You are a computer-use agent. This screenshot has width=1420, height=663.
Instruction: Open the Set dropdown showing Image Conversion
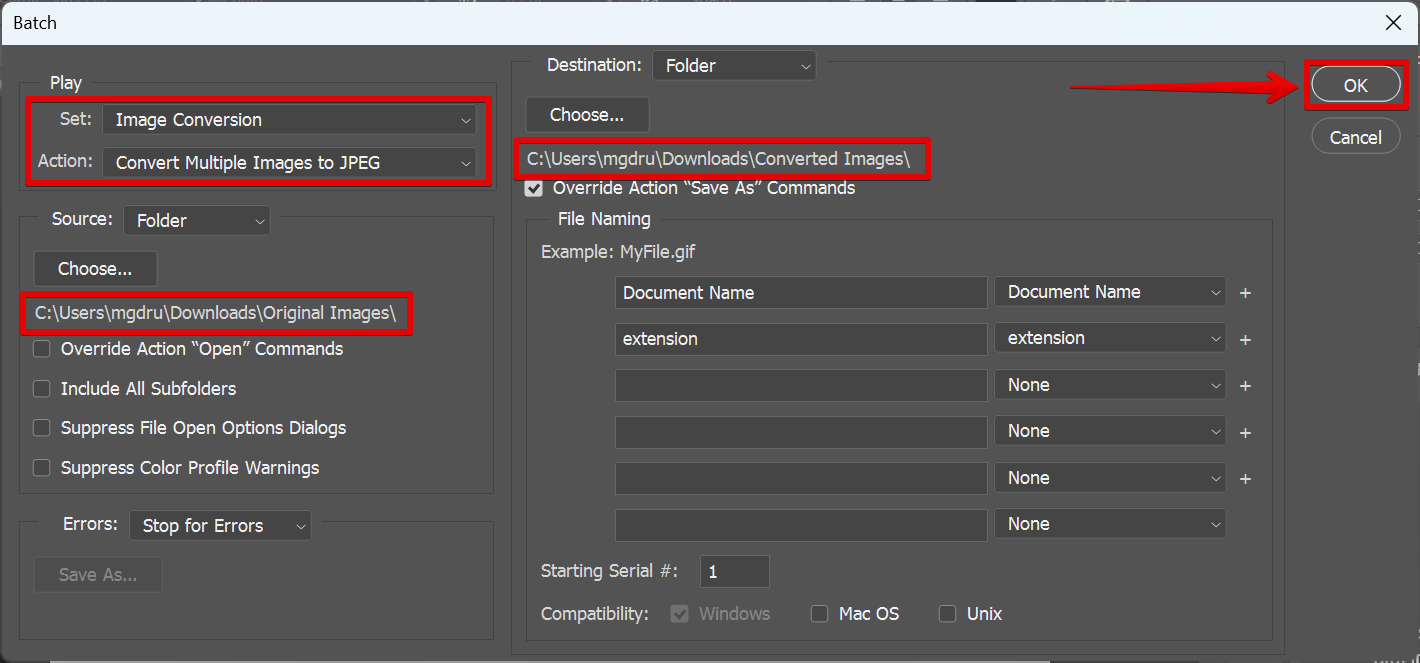(289, 120)
